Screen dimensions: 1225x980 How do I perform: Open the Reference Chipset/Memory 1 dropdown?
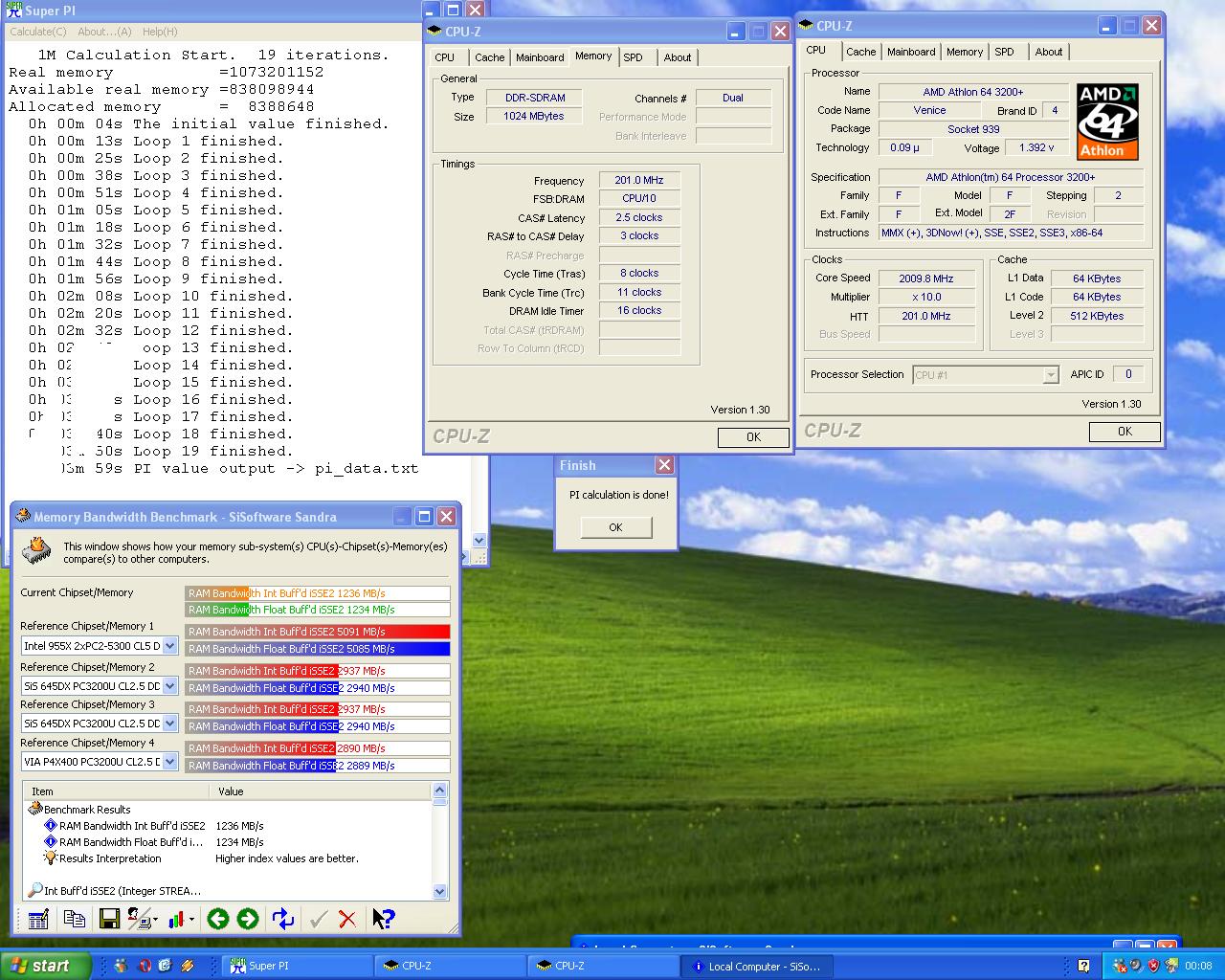point(169,646)
